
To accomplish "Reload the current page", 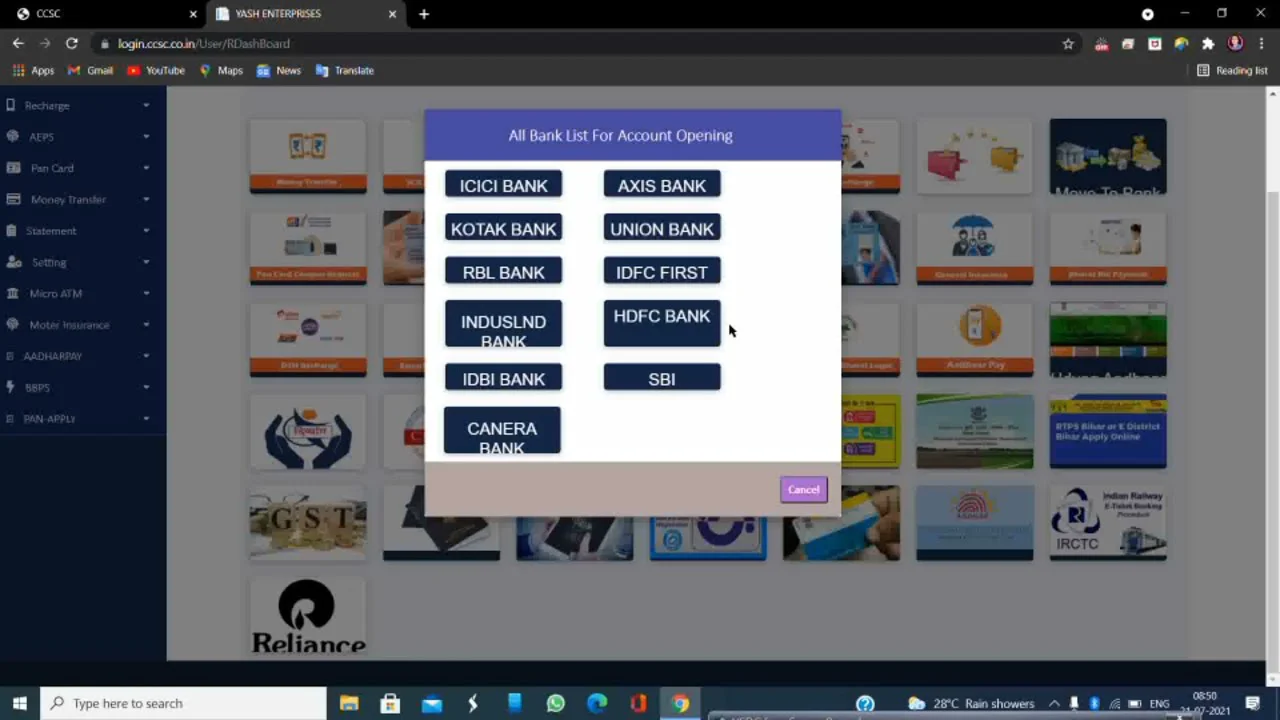I will [x=72, y=43].
